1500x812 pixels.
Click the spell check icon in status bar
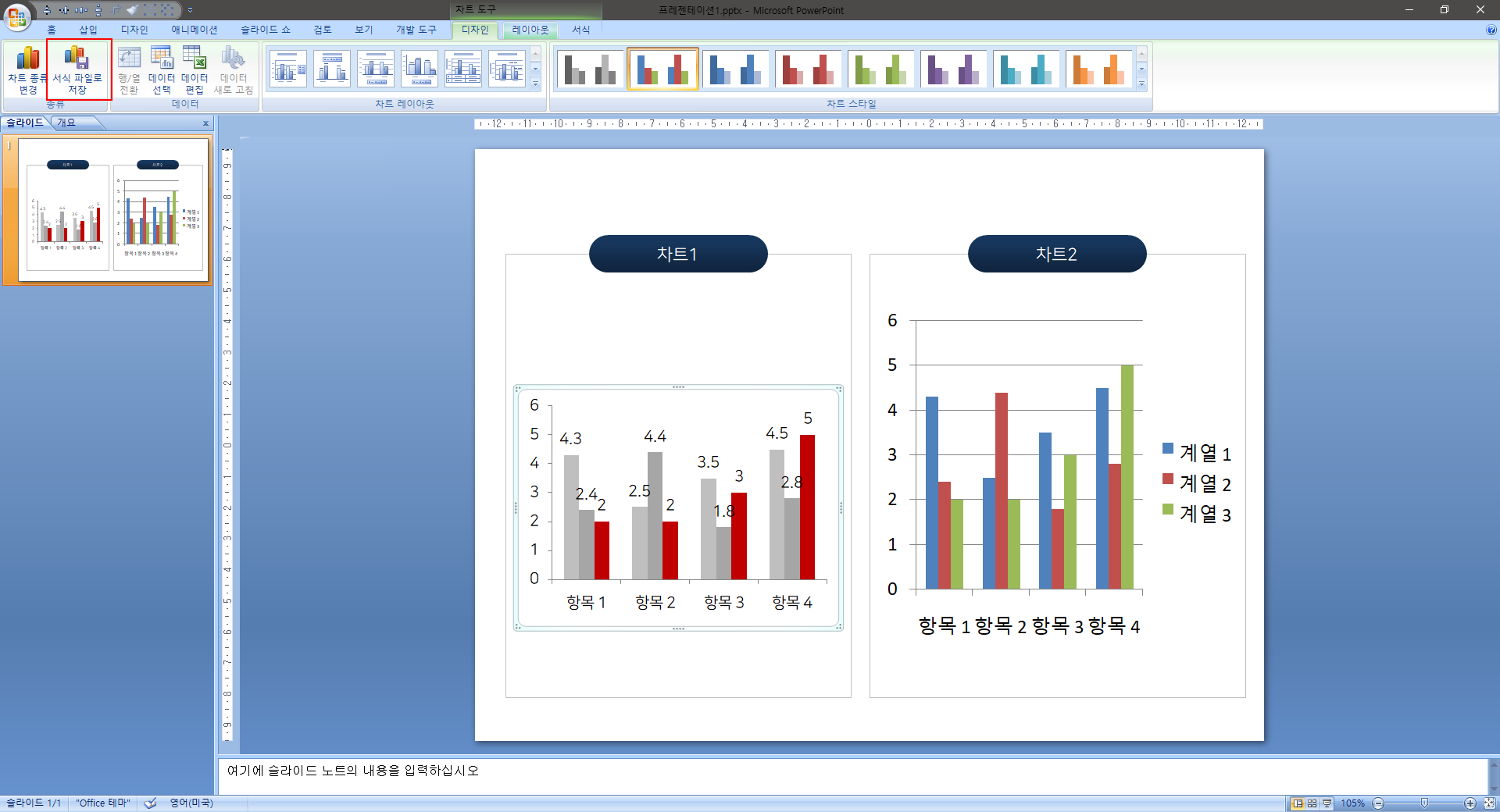151,803
